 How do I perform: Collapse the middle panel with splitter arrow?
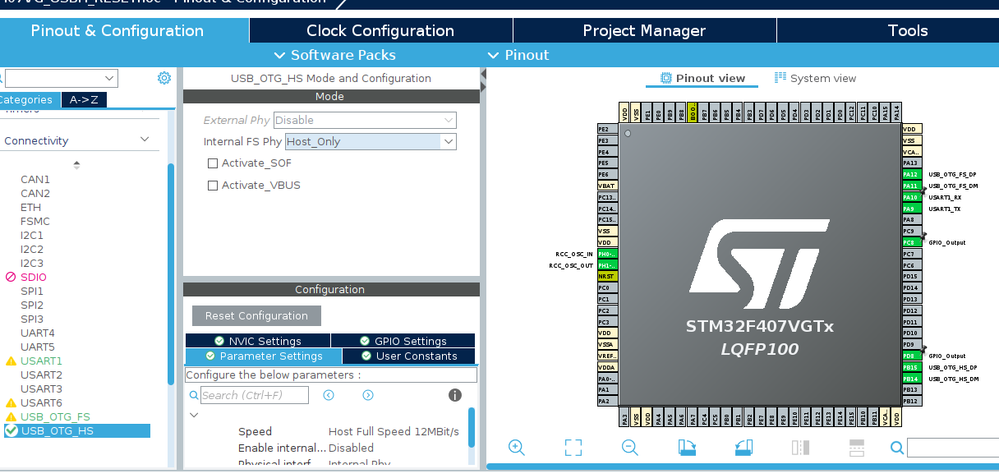click(x=483, y=74)
